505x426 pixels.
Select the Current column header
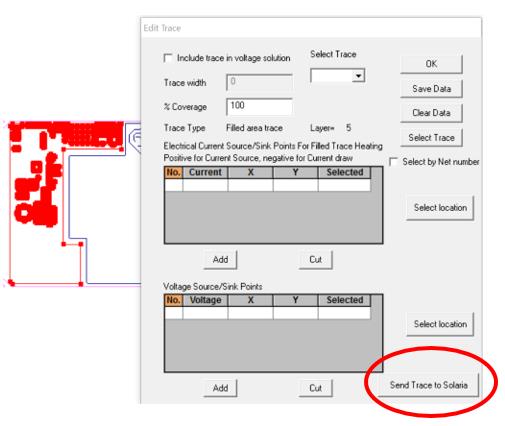[205, 172]
